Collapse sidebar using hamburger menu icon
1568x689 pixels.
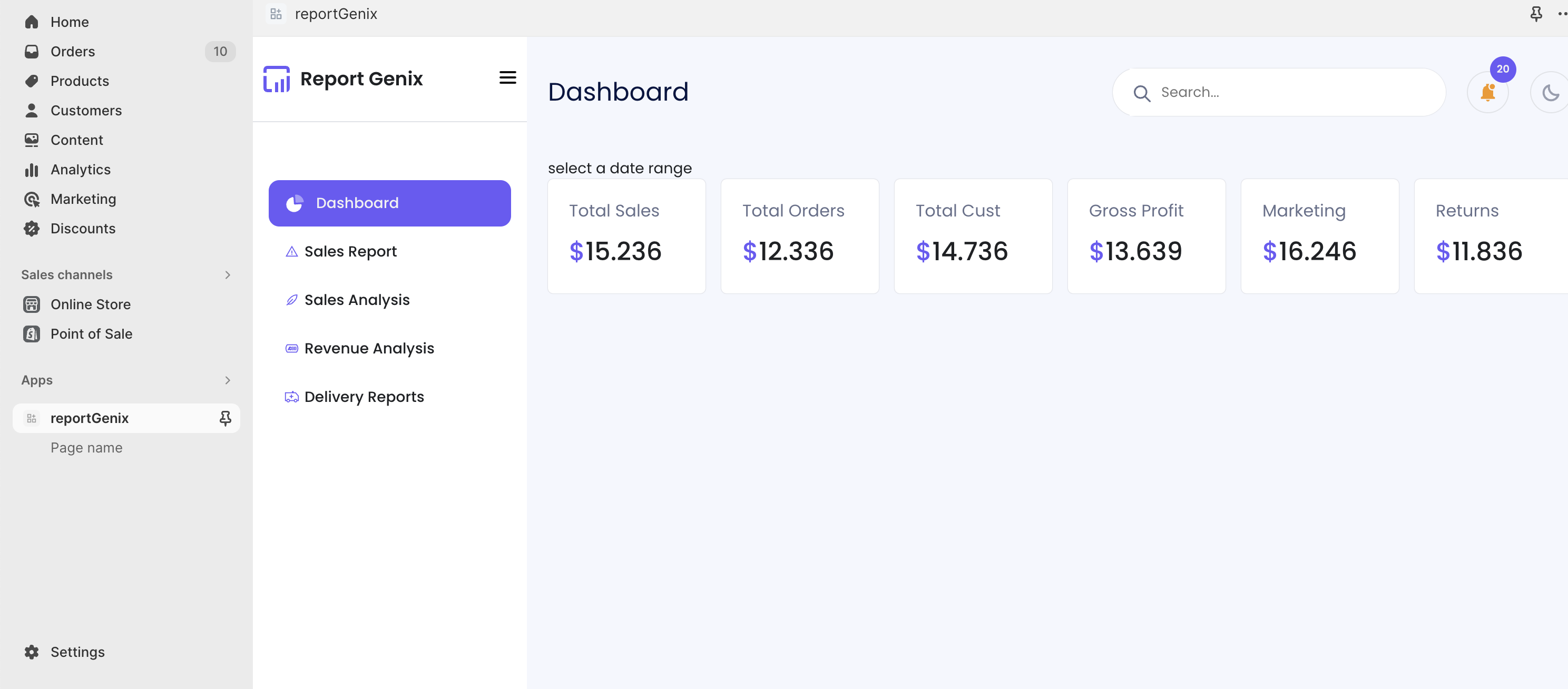(x=508, y=78)
